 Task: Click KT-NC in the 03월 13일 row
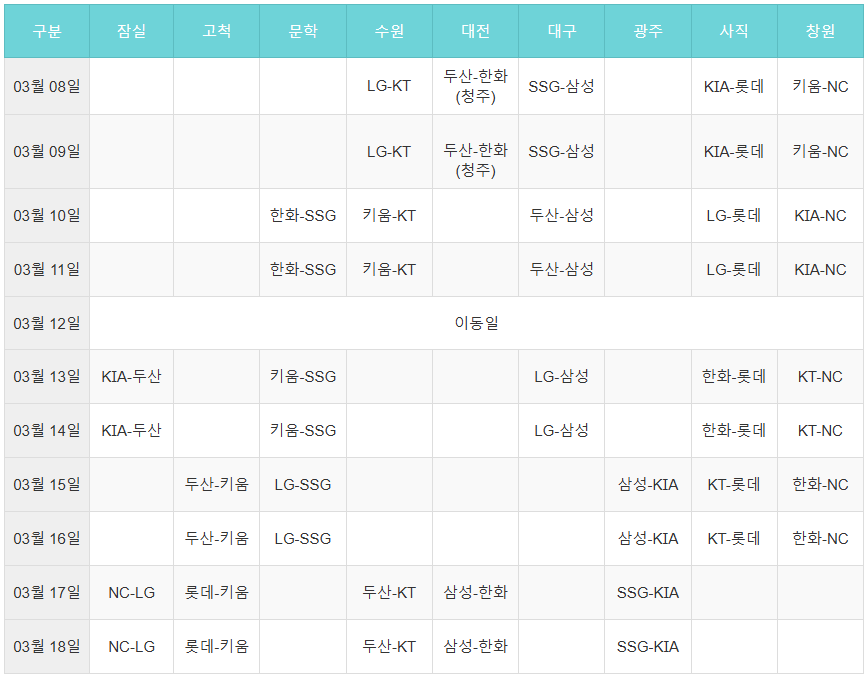(820, 377)
